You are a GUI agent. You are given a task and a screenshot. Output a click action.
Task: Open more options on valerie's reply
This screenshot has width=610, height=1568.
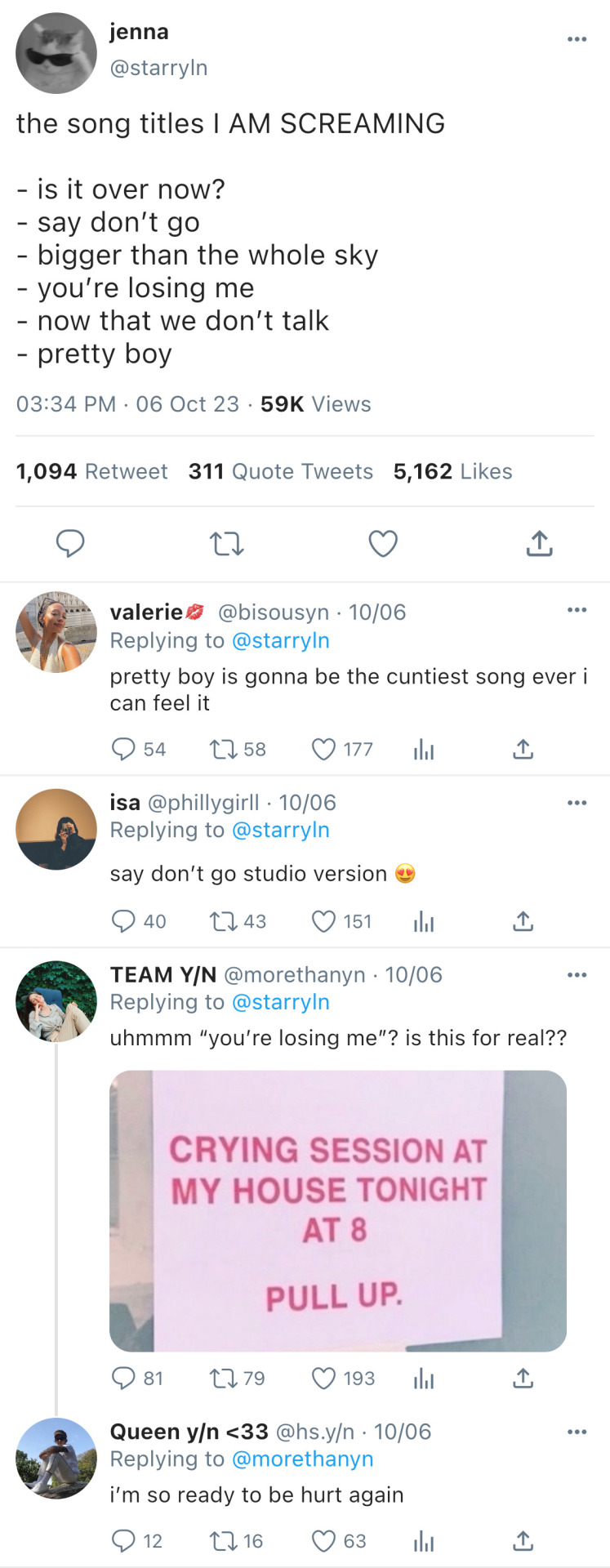click(577, 610)
